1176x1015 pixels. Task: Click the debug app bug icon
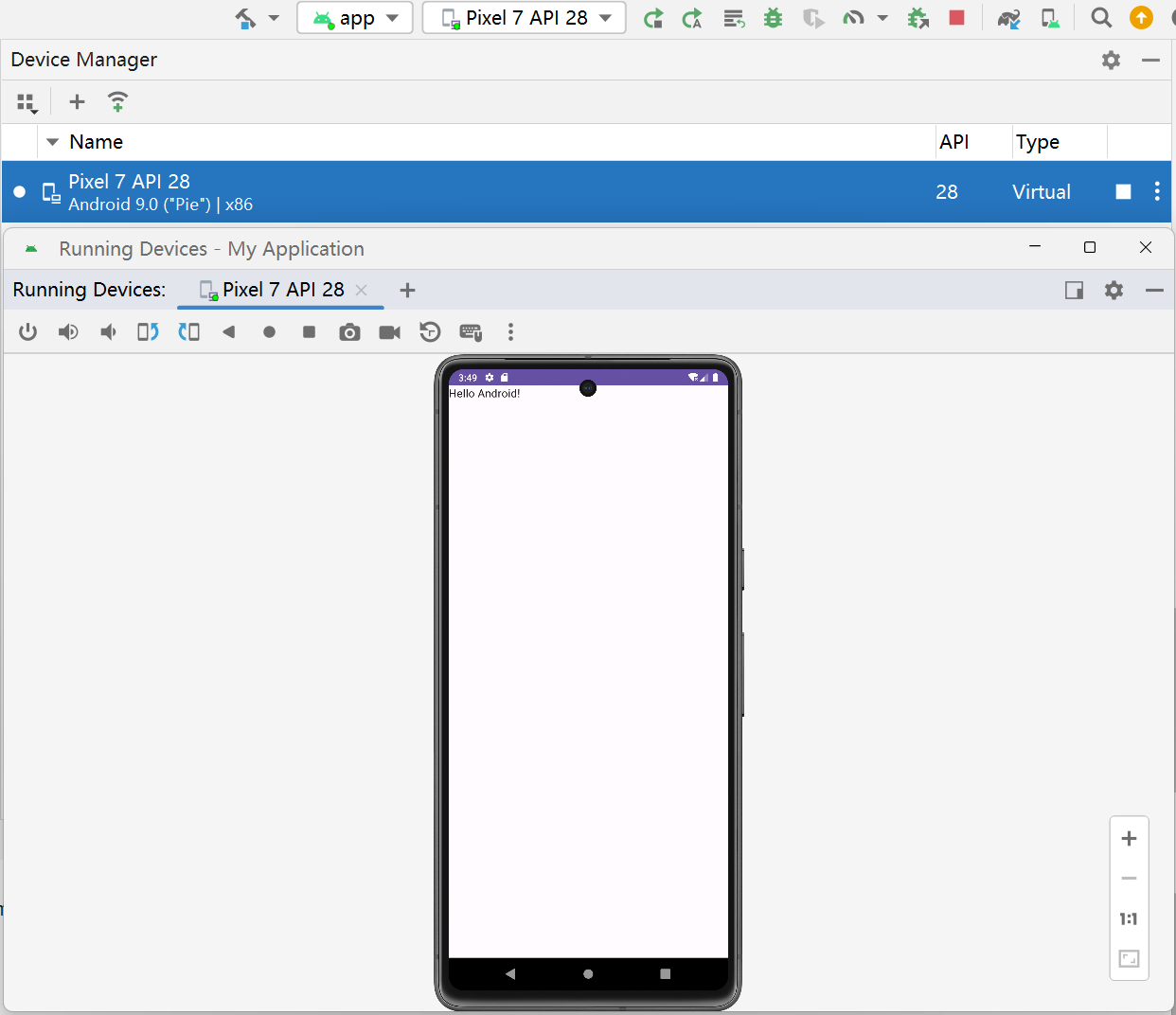coord(773,18)
